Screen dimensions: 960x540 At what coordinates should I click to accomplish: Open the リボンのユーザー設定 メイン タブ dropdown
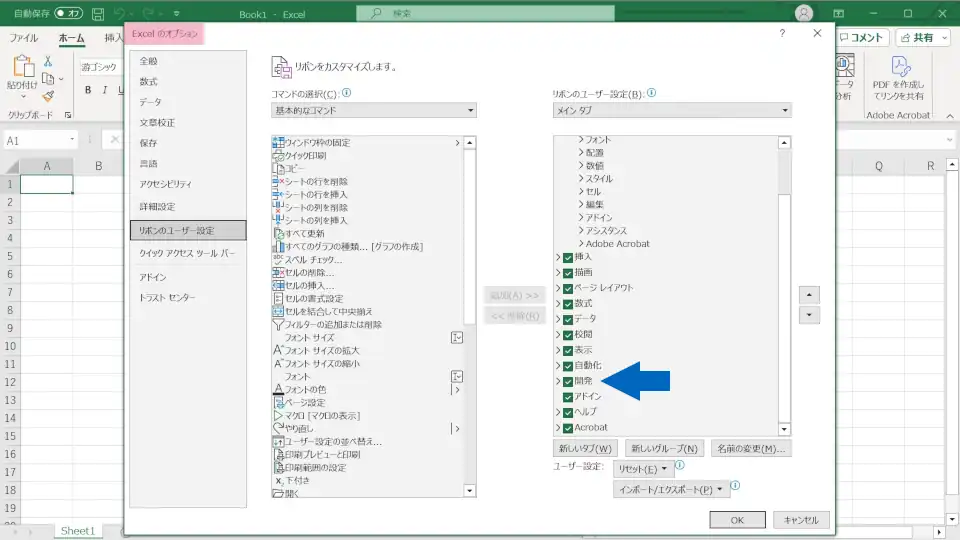point(671,110)
